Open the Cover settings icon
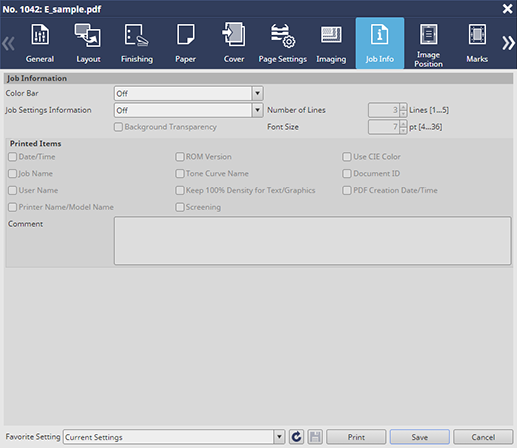This screenshot has height=448, width=517. (x=234, y=34)
